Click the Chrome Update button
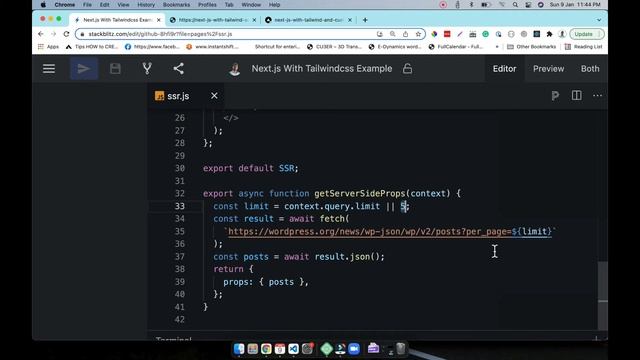The image size is (640, 360). click(587, 34)
